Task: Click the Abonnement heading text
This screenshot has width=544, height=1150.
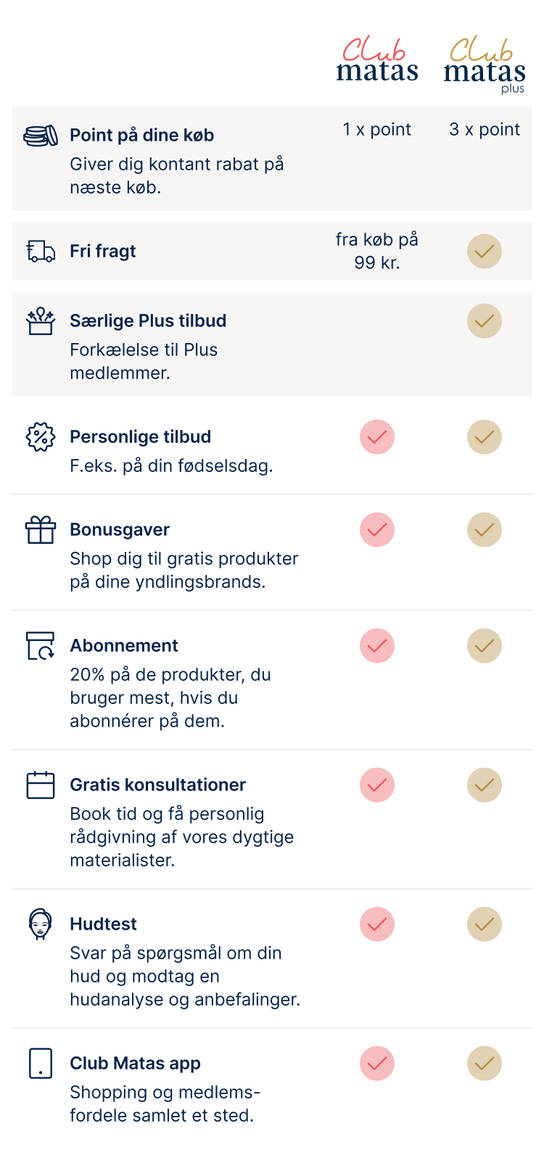Action: coord(124,645)
